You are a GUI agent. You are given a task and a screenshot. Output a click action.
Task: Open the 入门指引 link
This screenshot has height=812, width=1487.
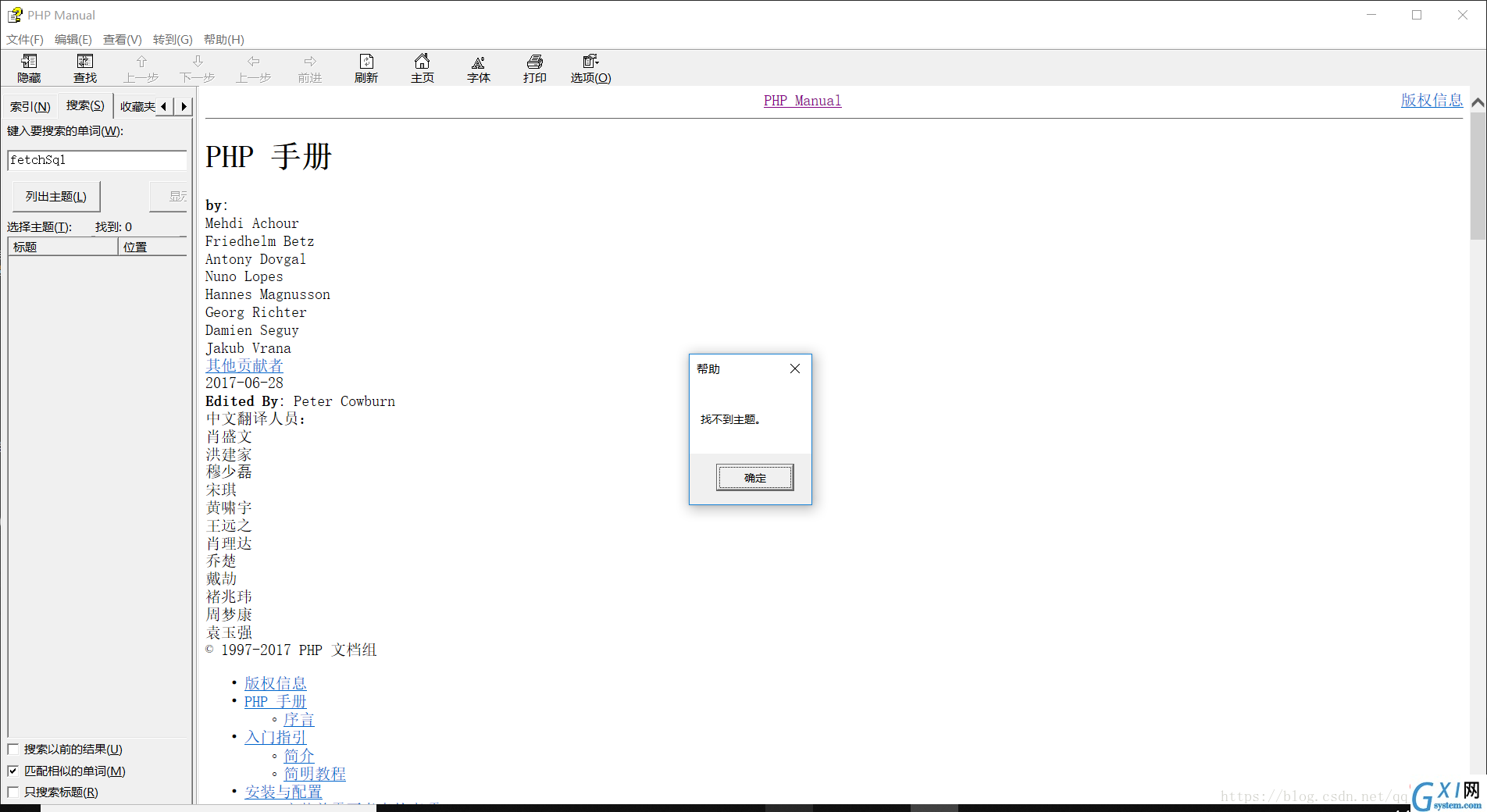click(276, 737)
